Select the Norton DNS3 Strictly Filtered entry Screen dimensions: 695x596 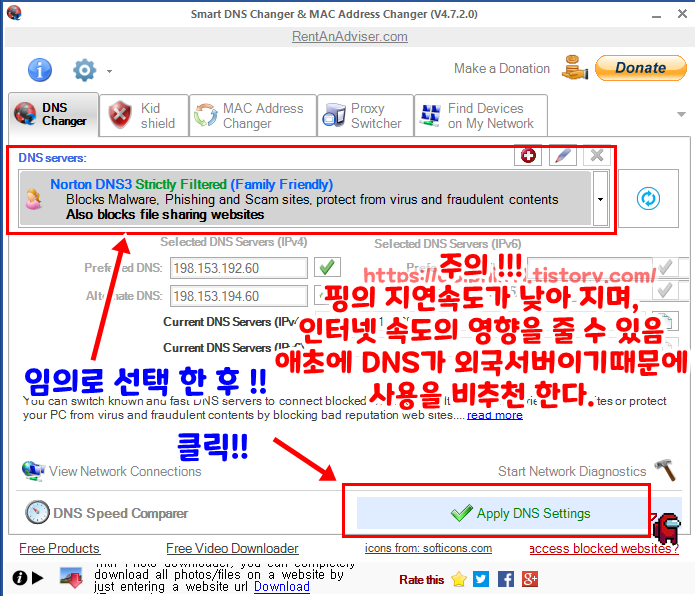coord(306,199)
